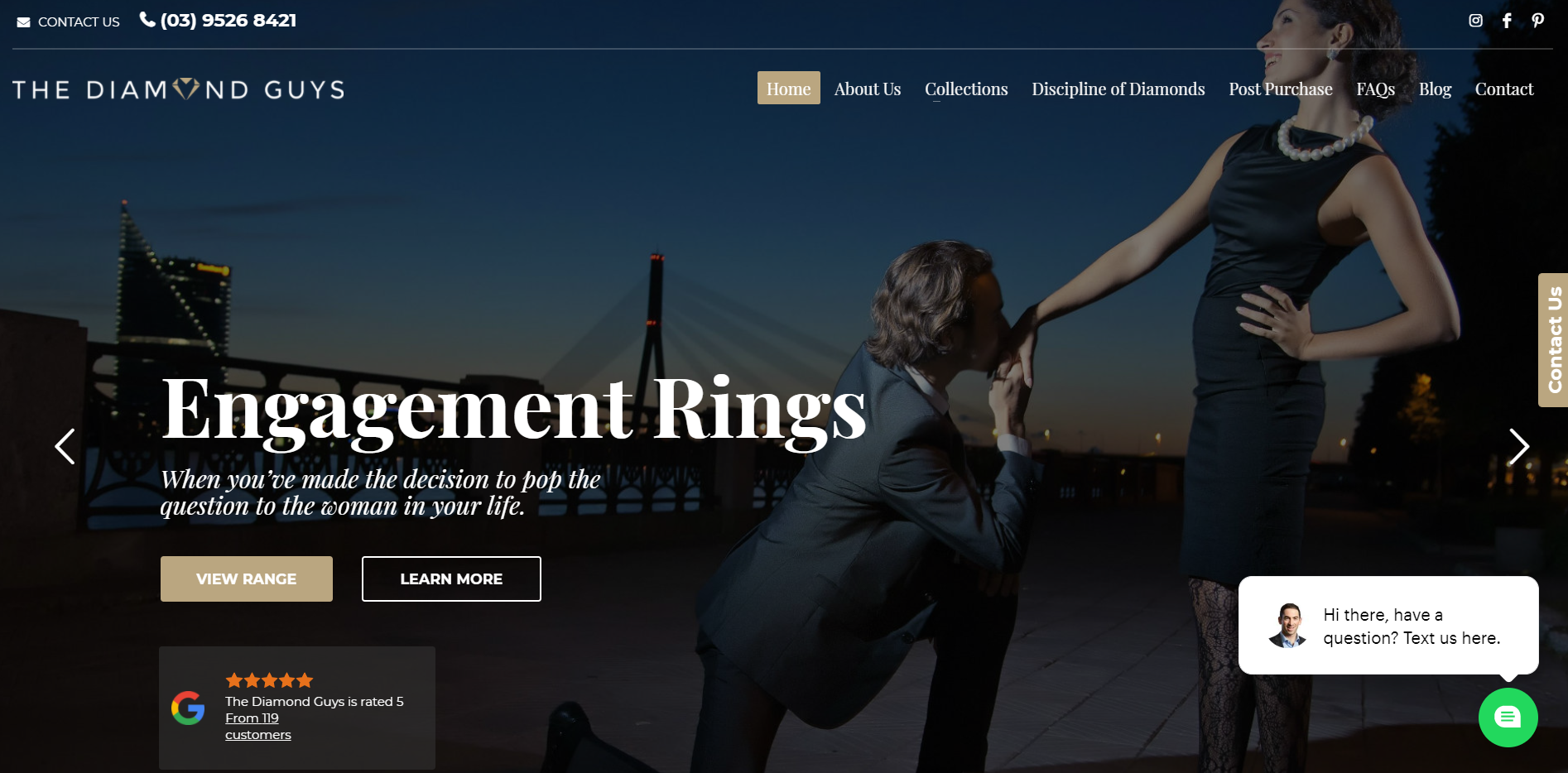Click the envelope Contact Us icon
The image size is (1568, 773).
point(23,22)
